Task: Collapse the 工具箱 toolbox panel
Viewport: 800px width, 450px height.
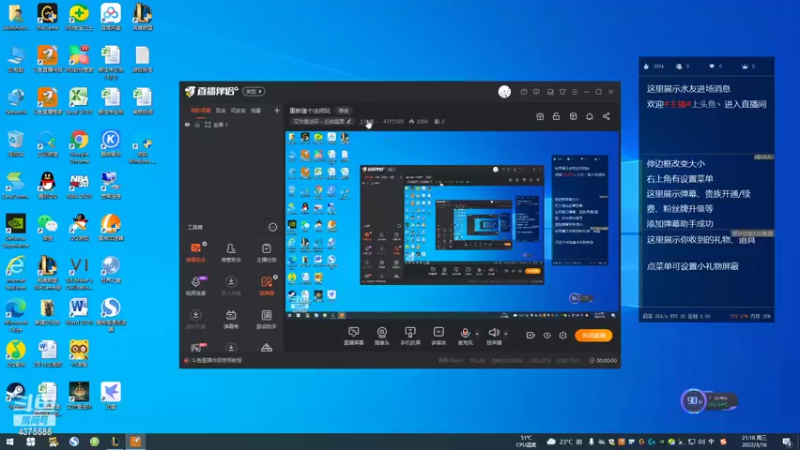Action: (x=272, y=227)
